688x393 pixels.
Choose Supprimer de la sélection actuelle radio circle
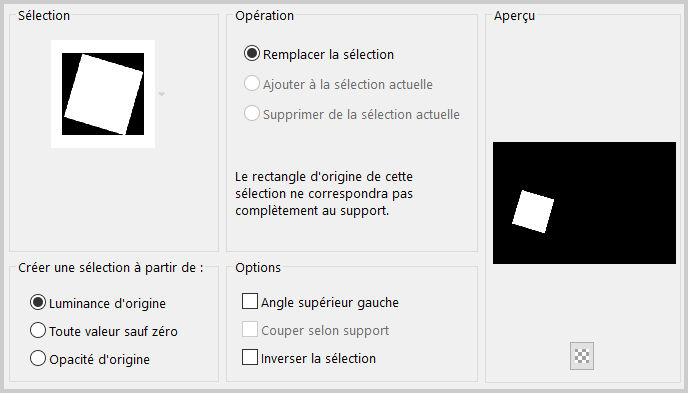252,113
